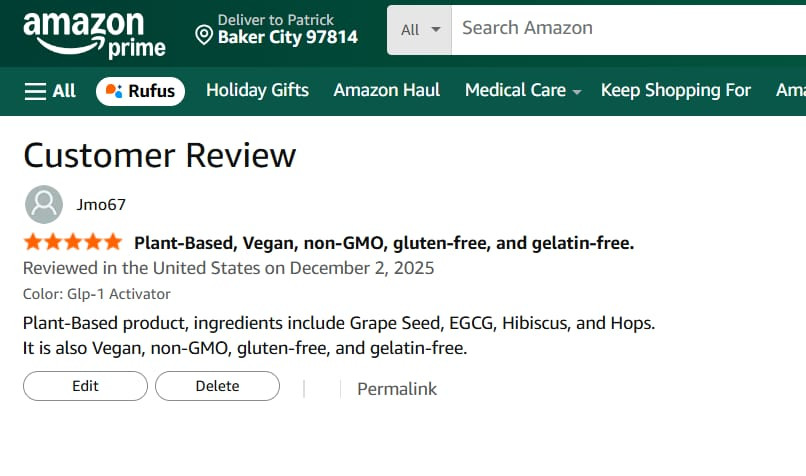Screen dimensions: 806x476
Task: Expand the Medical Care dropdown menu
Action: pyautogui.click(x=522, y=90)
